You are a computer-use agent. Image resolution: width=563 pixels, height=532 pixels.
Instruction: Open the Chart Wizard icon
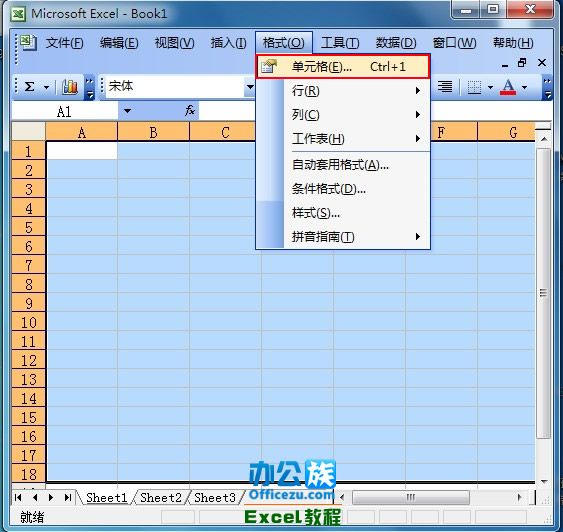click(70, 87)
